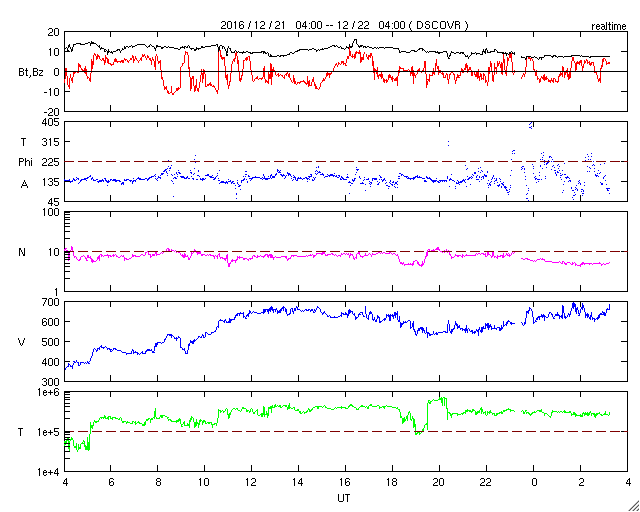Click the 'V' velocity panel label

[21, 342]
